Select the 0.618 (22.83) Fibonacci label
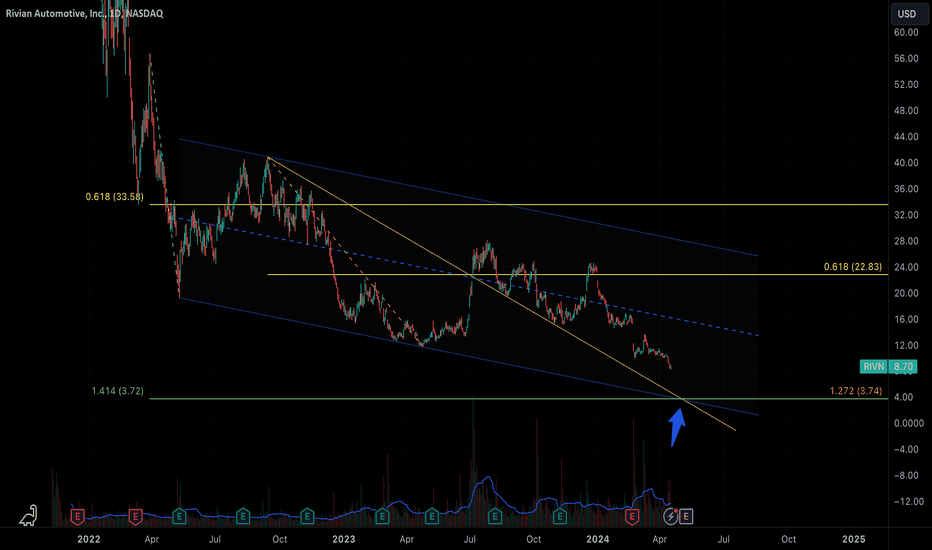Viewport: 932px width, 550px height. click(x=853, y=267)
